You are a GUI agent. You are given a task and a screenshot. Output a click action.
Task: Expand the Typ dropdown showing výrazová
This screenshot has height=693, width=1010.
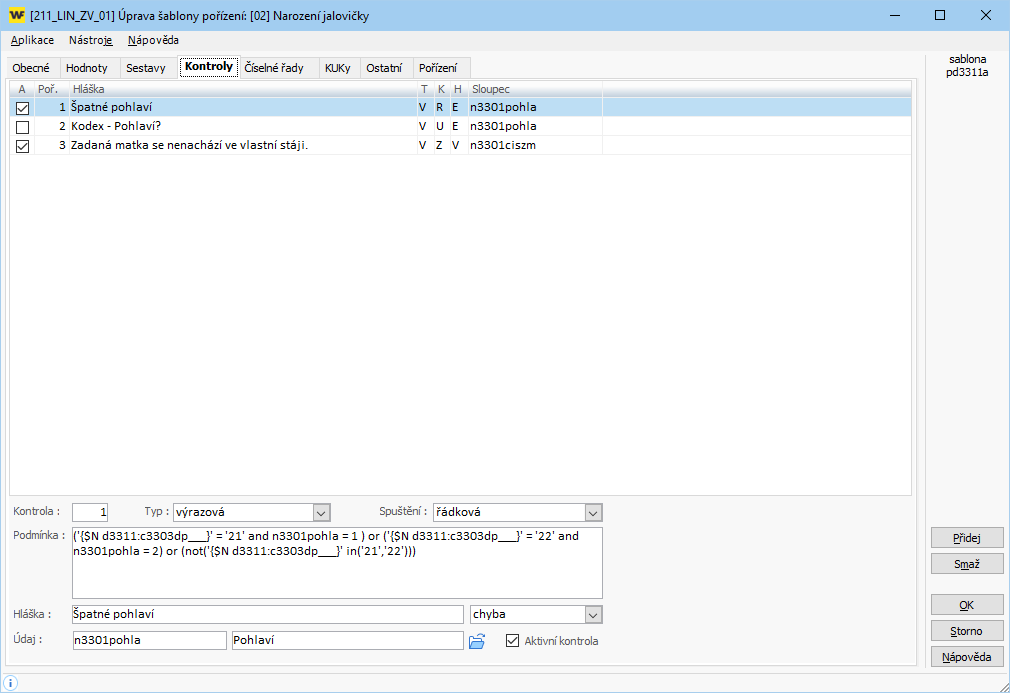click(x=321, y=513)
